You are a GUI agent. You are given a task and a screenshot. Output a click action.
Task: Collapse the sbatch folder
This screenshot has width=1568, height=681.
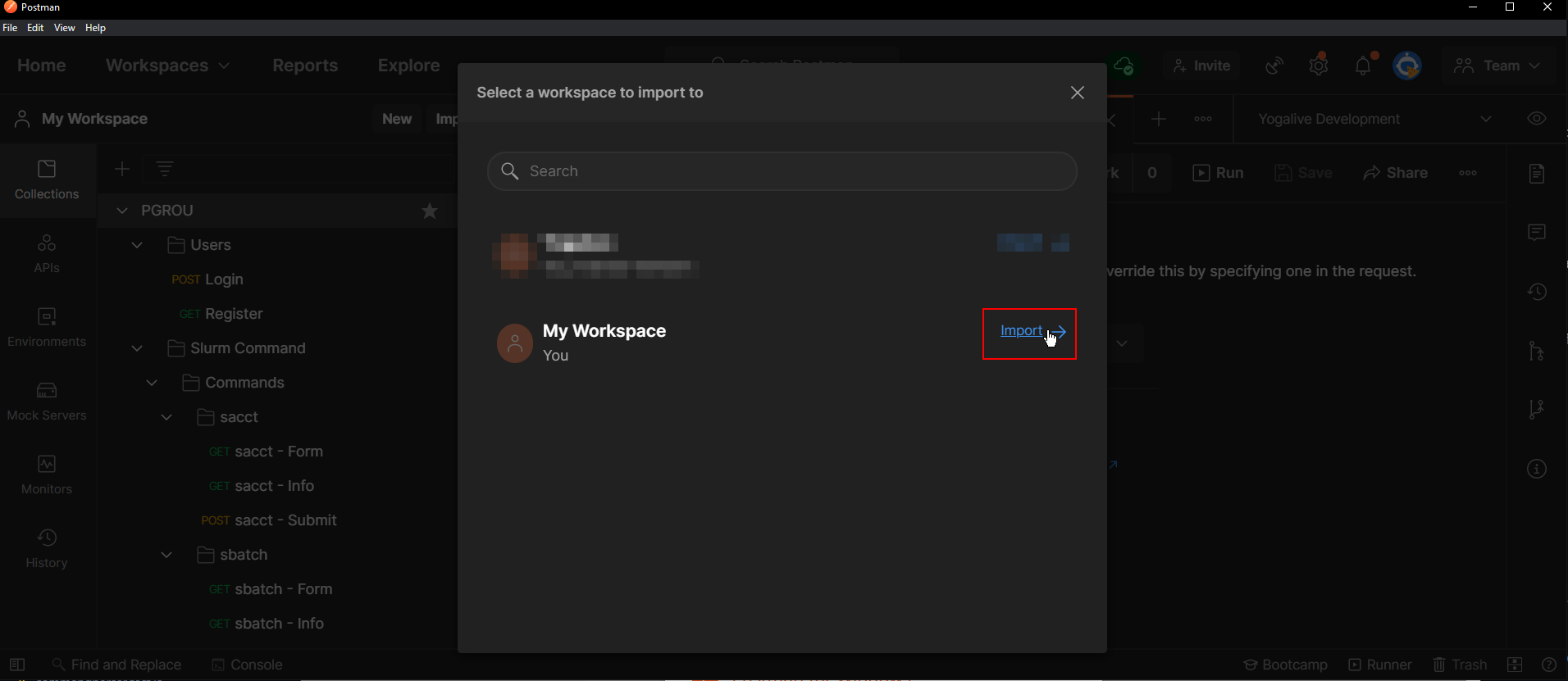[166, 555]
